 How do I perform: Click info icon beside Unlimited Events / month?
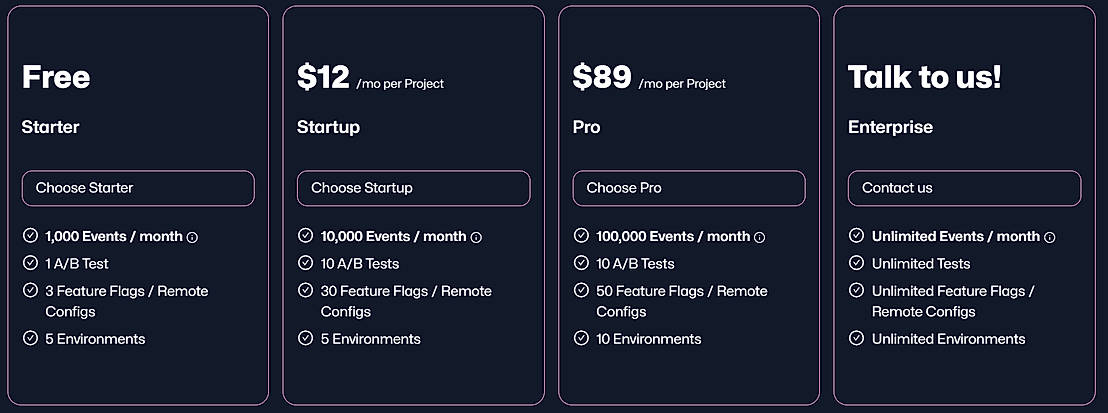pos(1049,237)
